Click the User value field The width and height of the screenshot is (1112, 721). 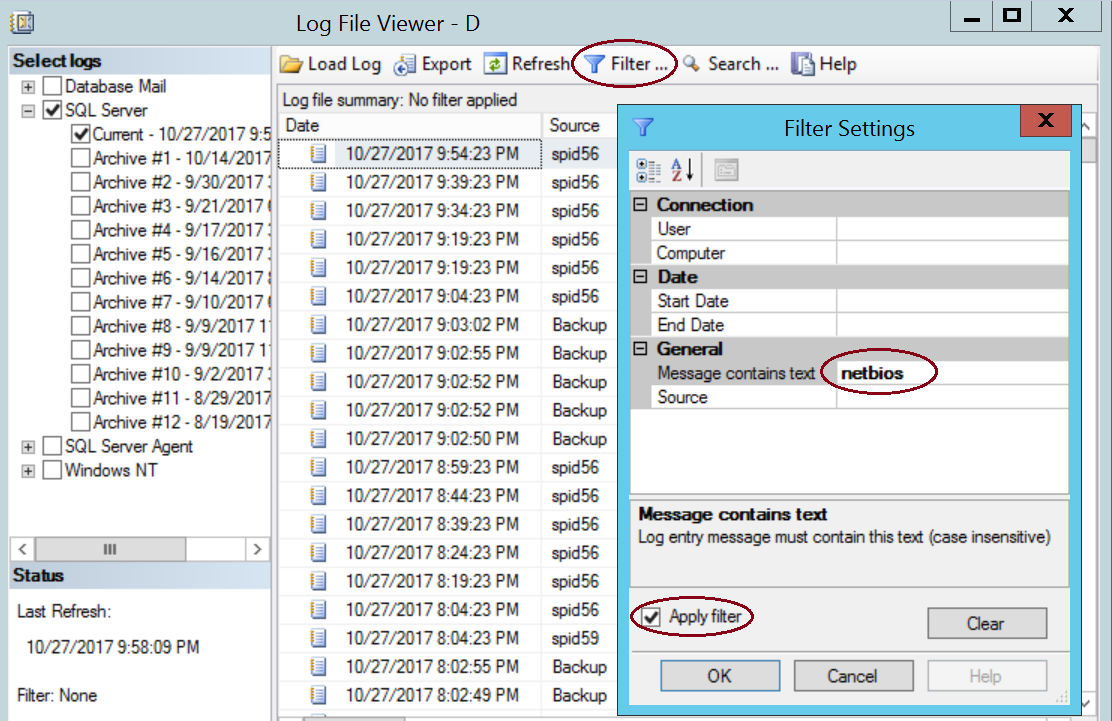pos(952,229)
